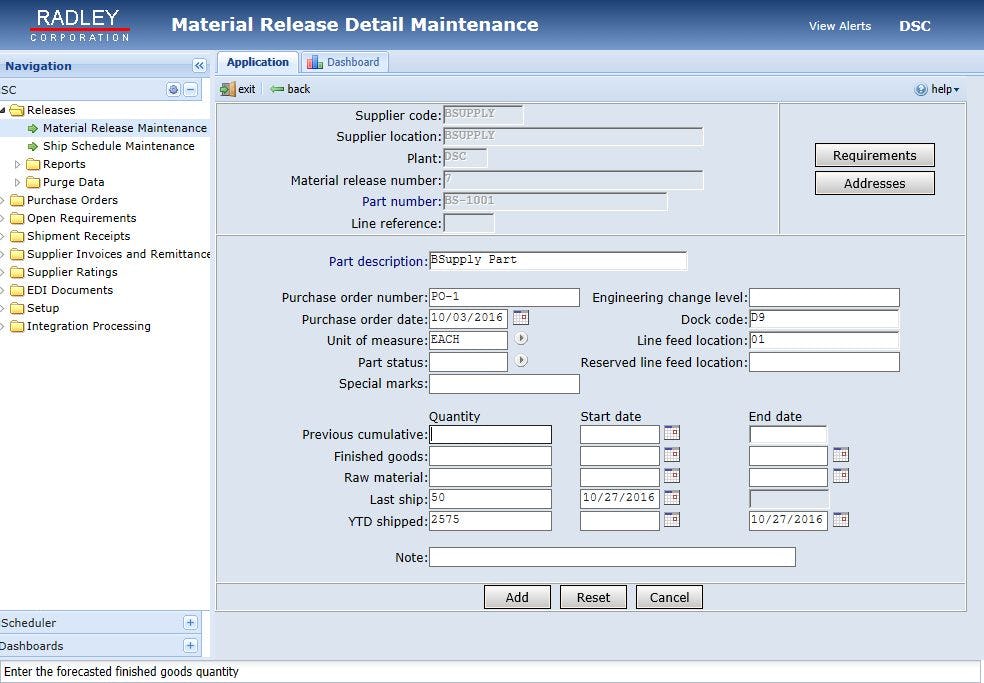Click the Requirements button

coord(873,156)
